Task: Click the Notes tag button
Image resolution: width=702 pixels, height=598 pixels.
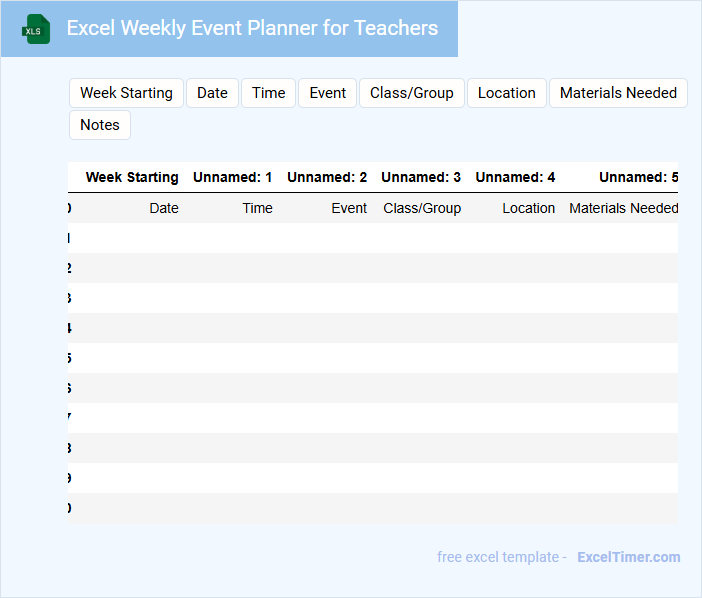Action: click(x=99, y=125)
